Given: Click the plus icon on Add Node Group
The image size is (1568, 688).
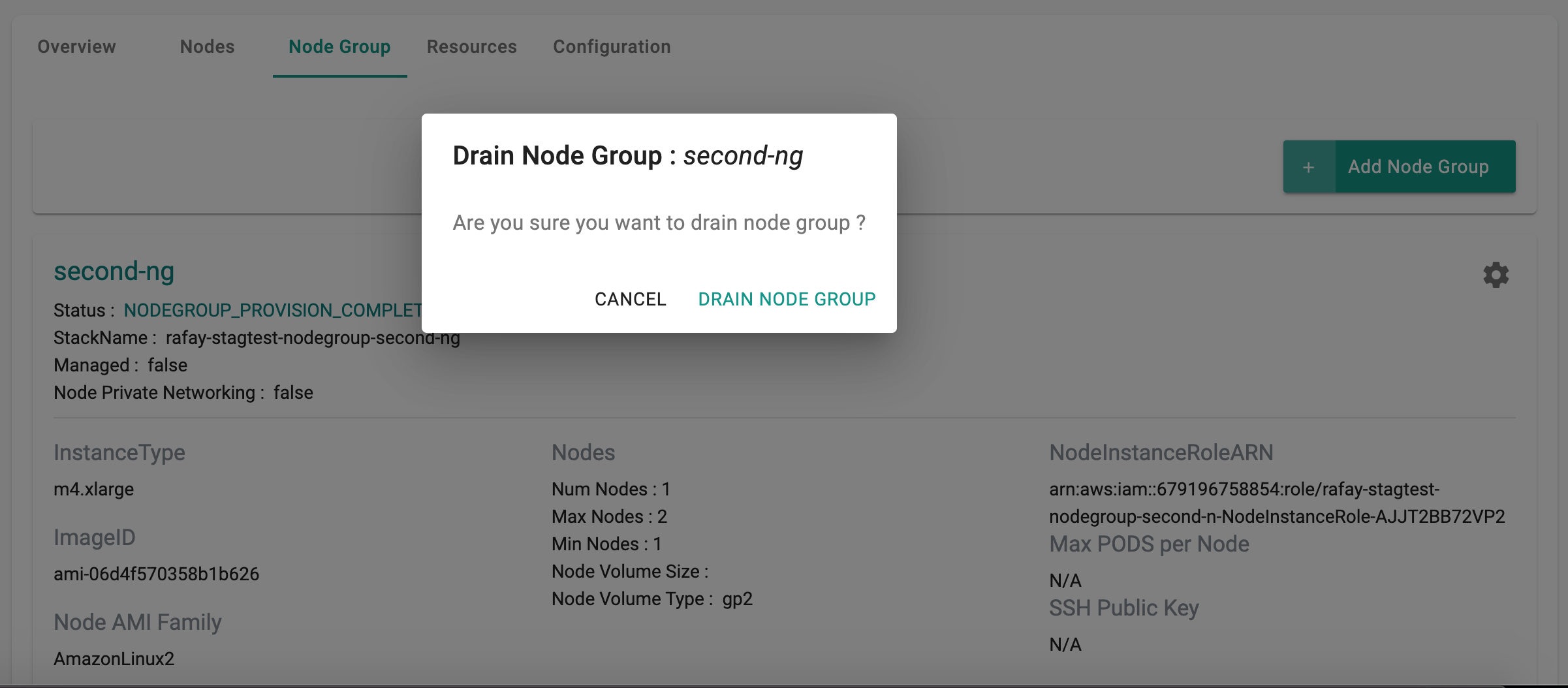Looking at the screenshot, I should point(1309,167).
